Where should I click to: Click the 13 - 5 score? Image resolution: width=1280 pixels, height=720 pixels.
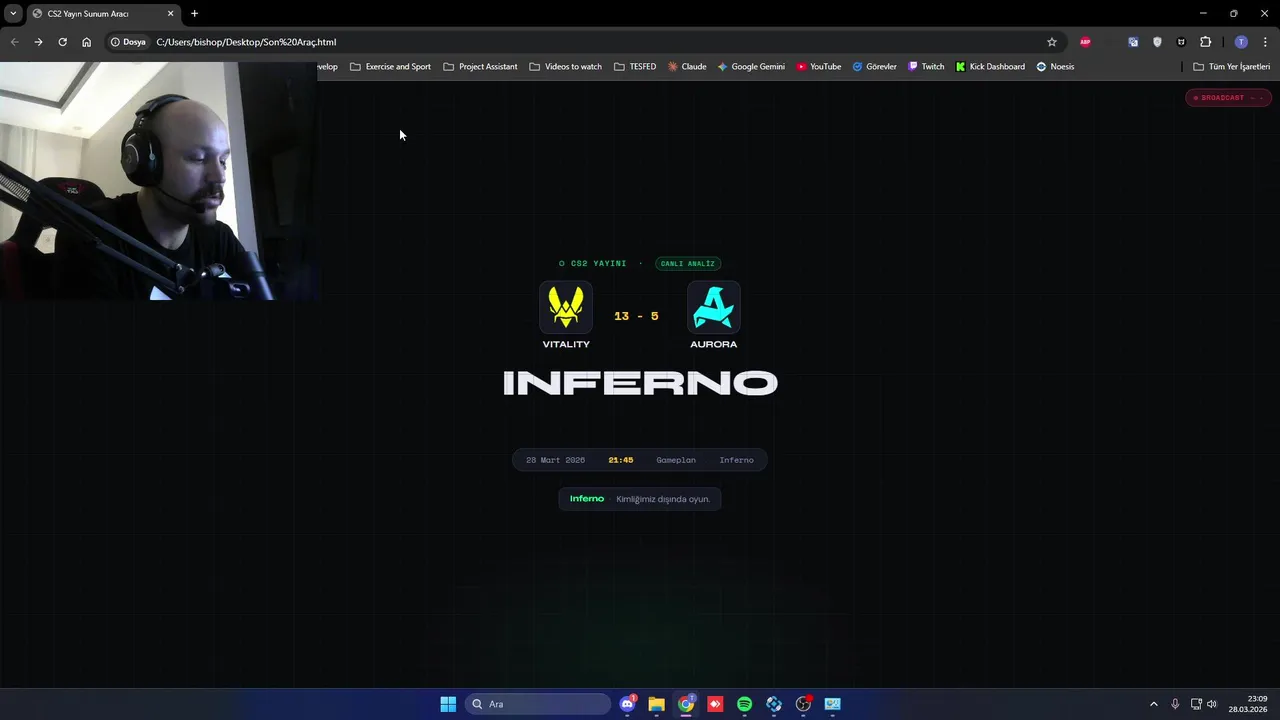point(636,316)
